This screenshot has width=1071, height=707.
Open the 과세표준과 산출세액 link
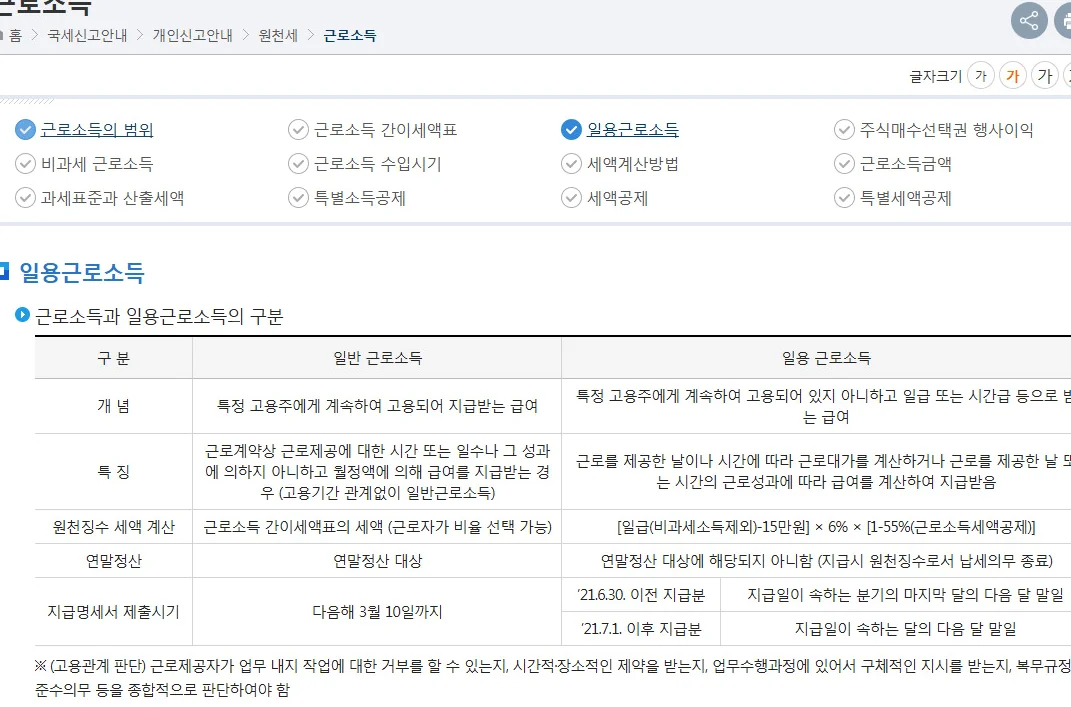[x=112, y=197]
